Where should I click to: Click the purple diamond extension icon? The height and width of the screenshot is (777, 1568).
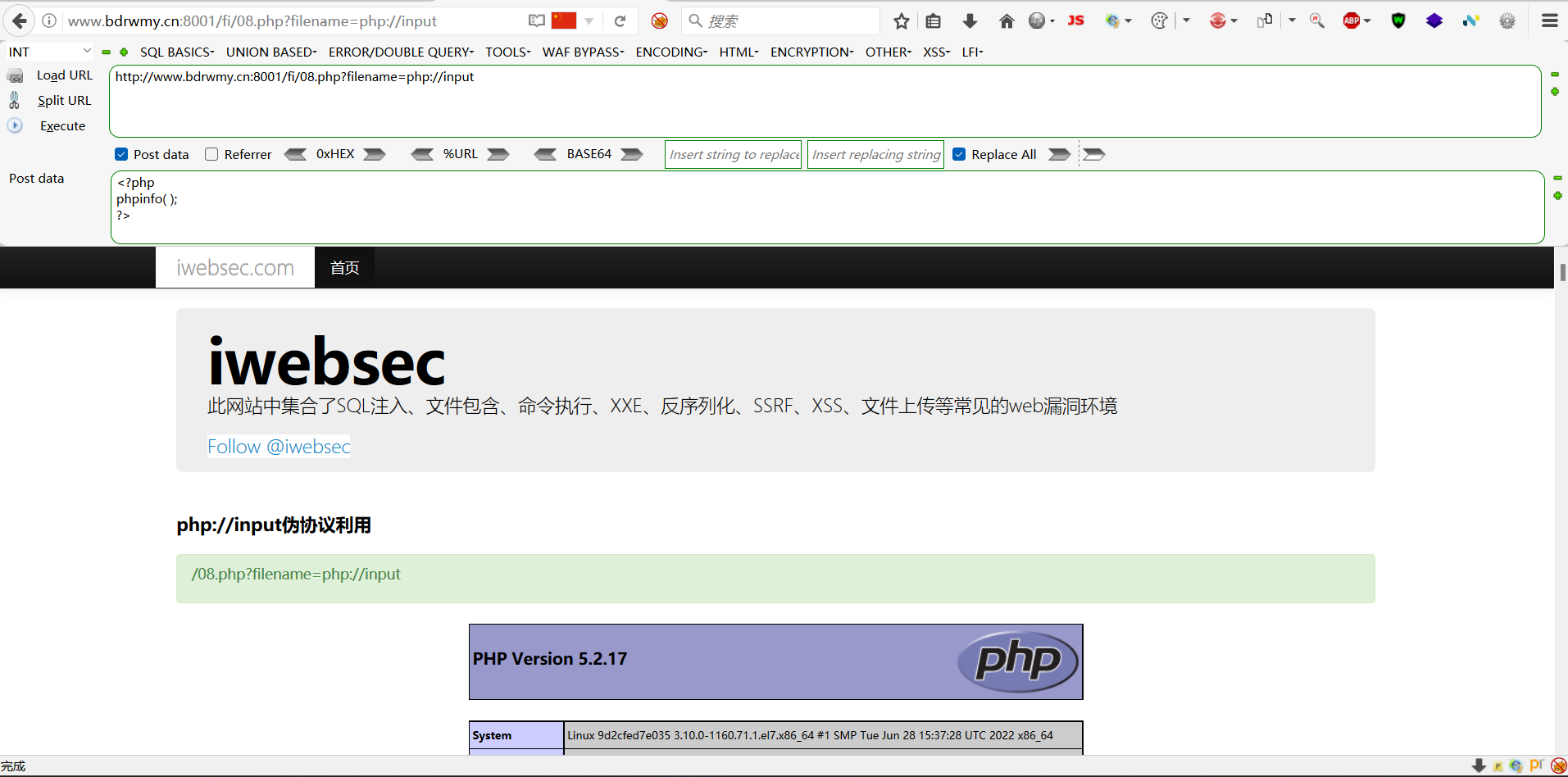coord(1434,20)
